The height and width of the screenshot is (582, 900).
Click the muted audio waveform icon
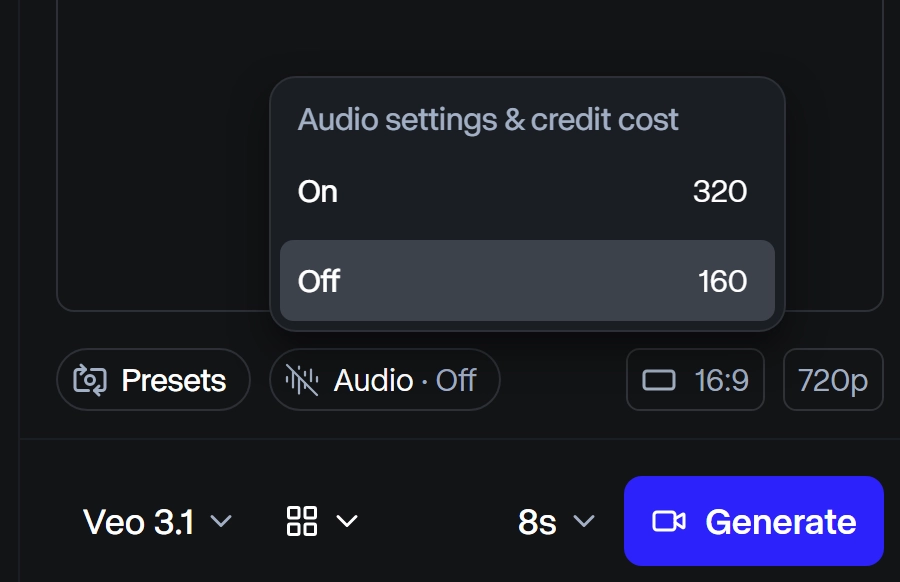tap(302, 380)
